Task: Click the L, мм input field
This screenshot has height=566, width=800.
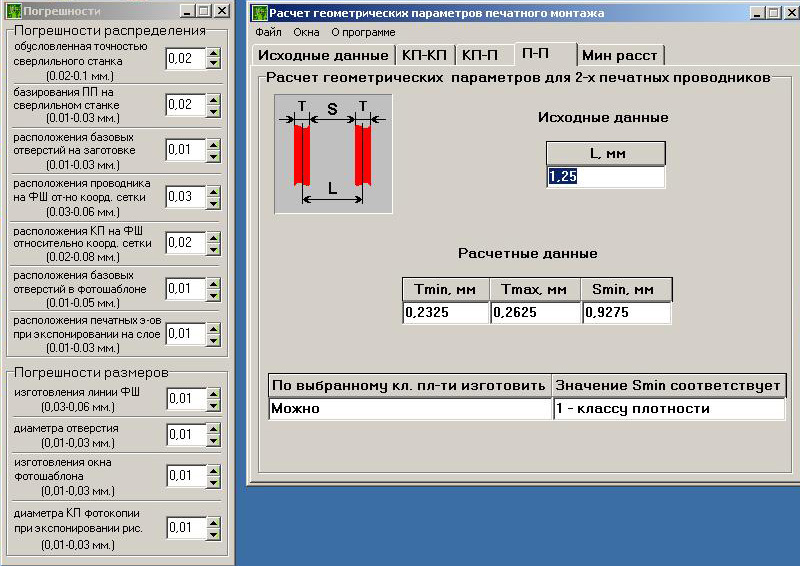Action: tap(605, 177)
